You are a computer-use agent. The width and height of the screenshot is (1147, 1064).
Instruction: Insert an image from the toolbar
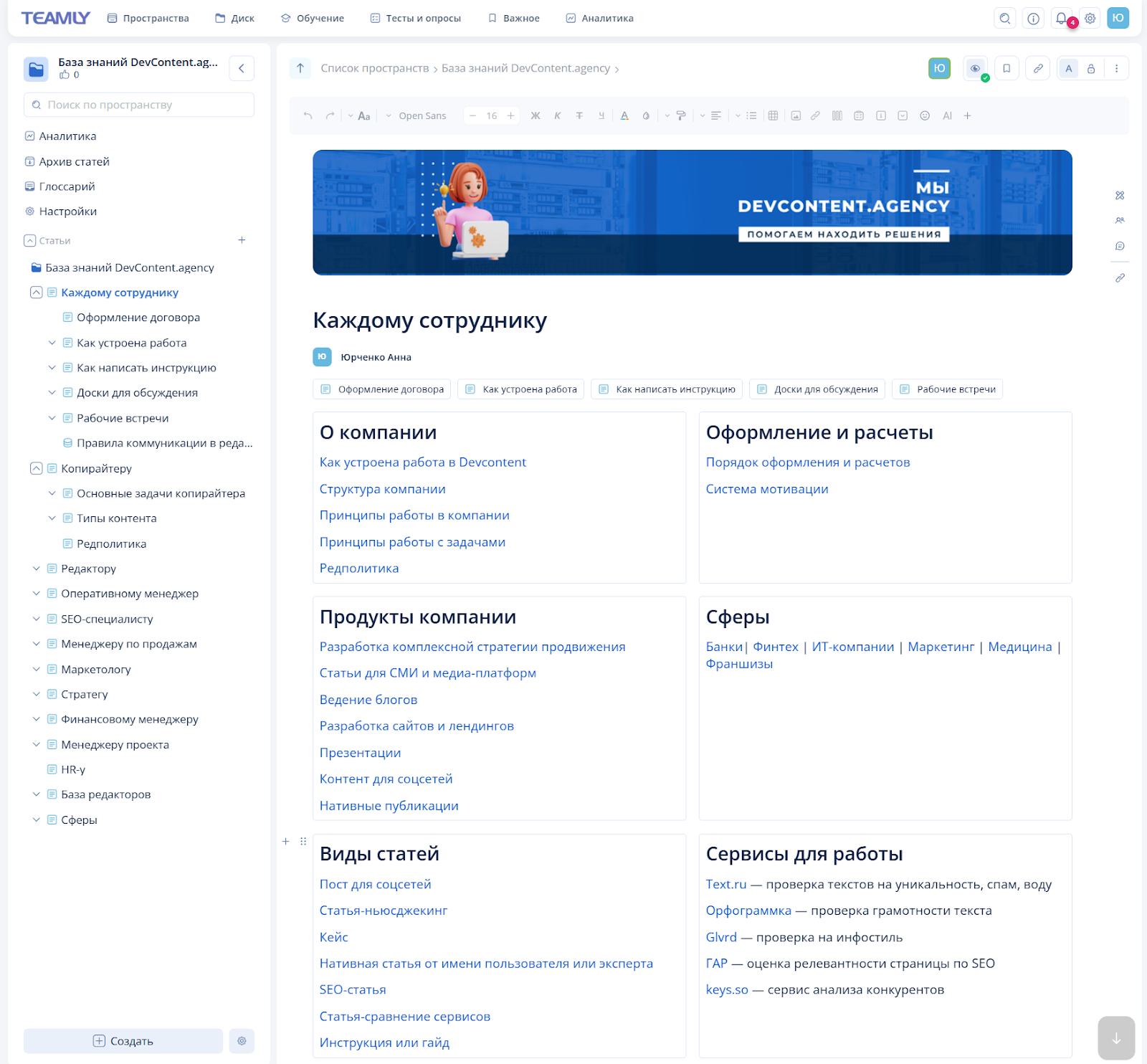coord(796,115)
